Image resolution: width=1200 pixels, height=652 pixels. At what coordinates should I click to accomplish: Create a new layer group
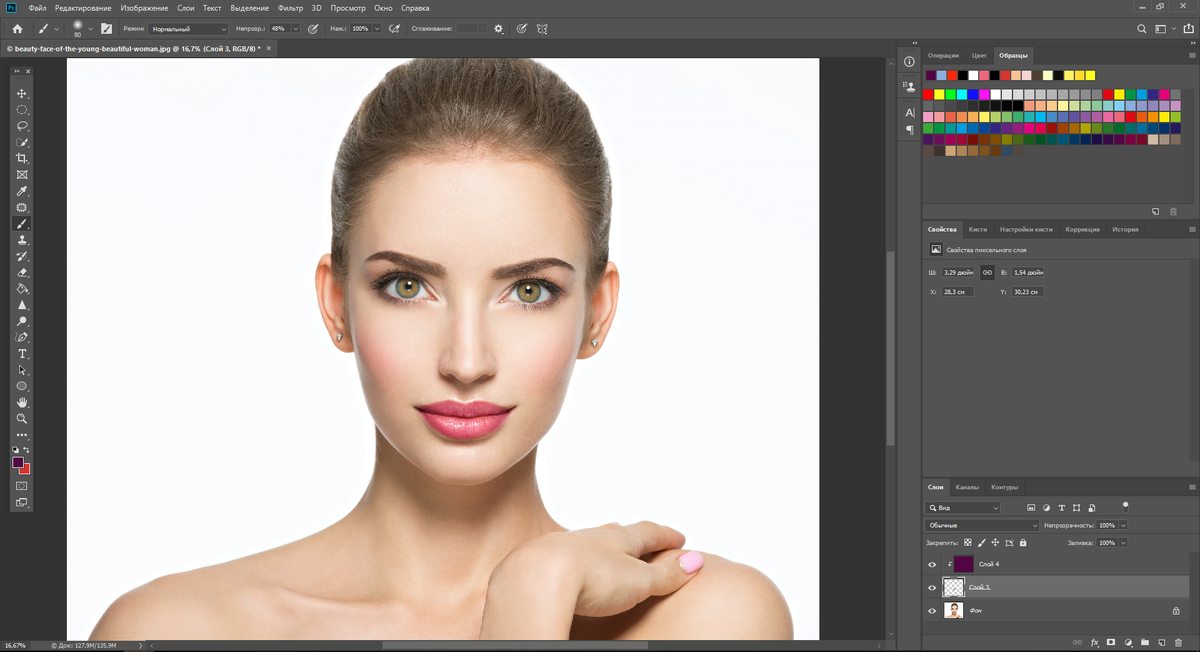1145,642
